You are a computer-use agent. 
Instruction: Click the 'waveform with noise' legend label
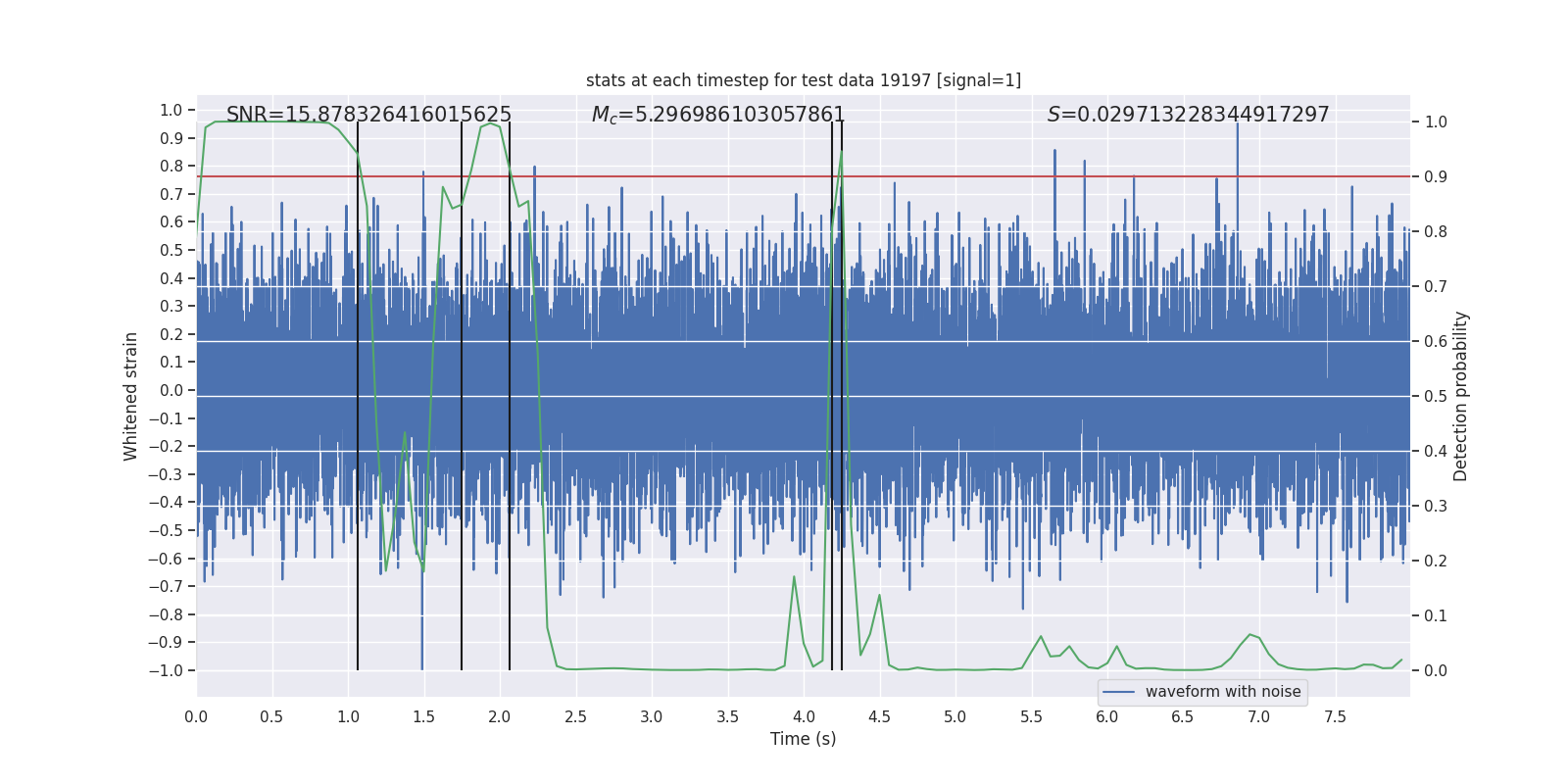click(x=1223, y=692)
